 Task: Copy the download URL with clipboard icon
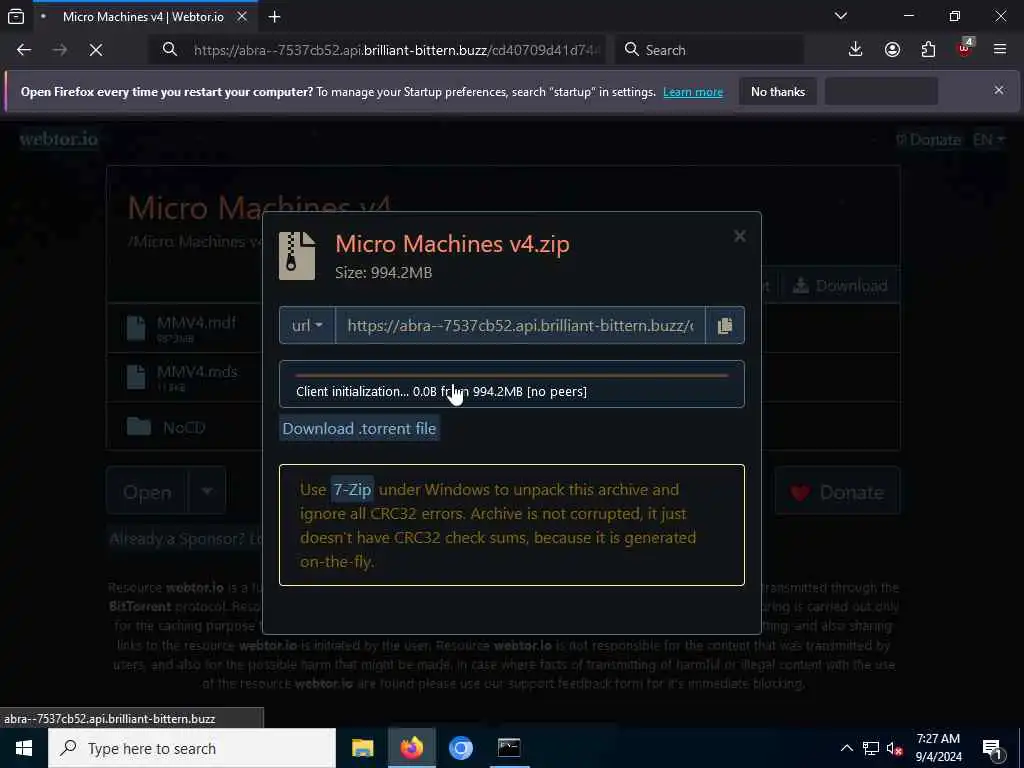coord(724,325)
